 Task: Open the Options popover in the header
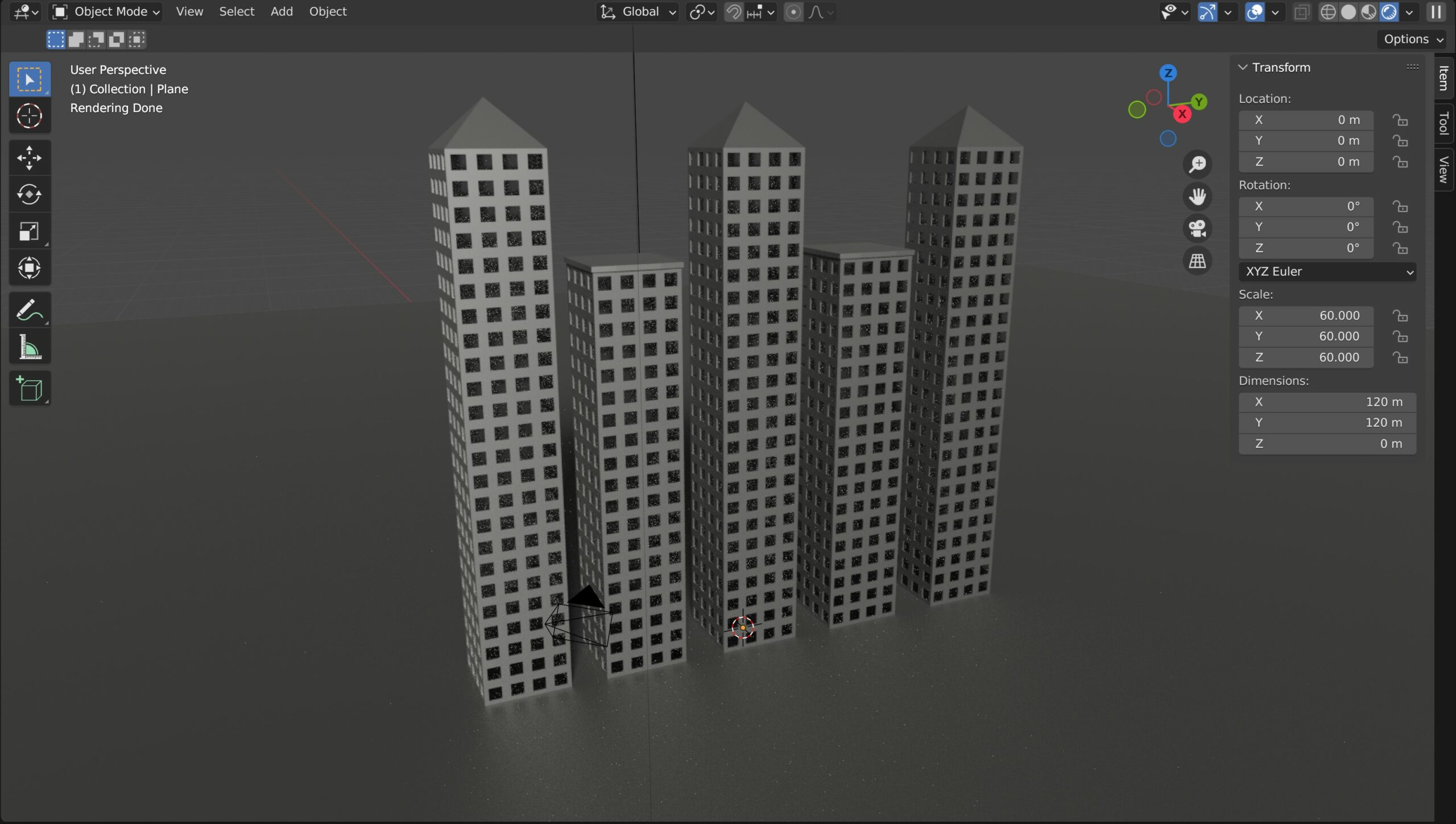1410,39
